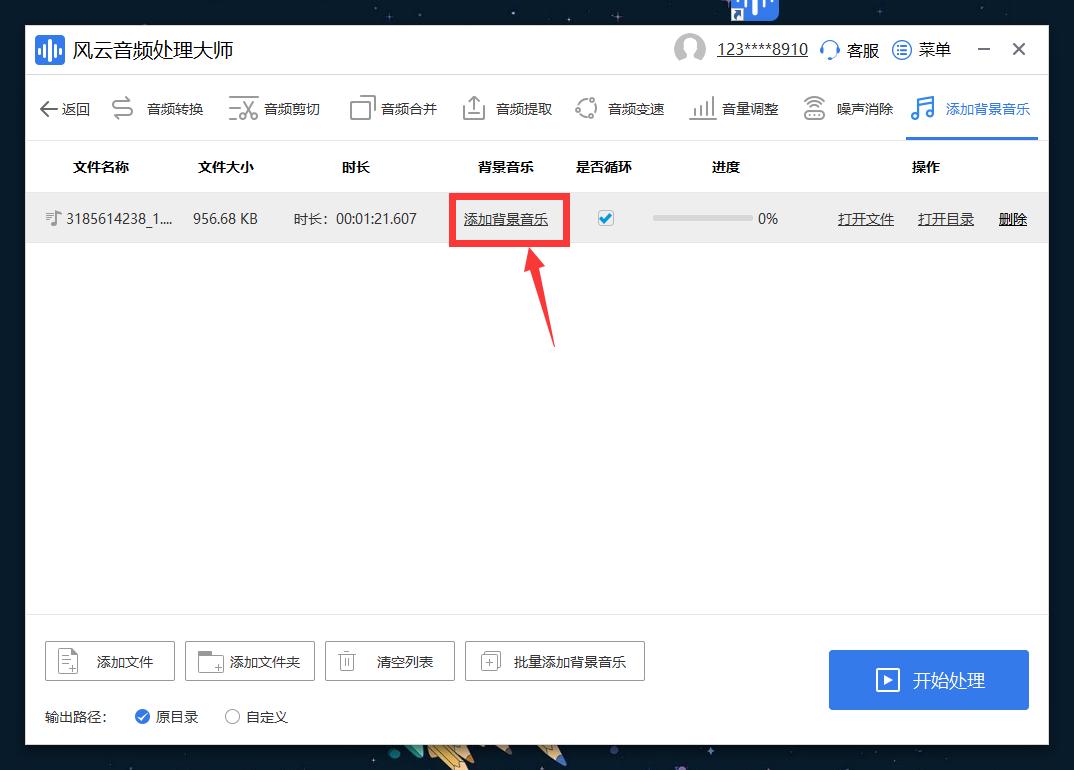1074x770 pixels.
Task: Uncheck the 是否循环 loop checkbox
Action: [x=605, y=218]
